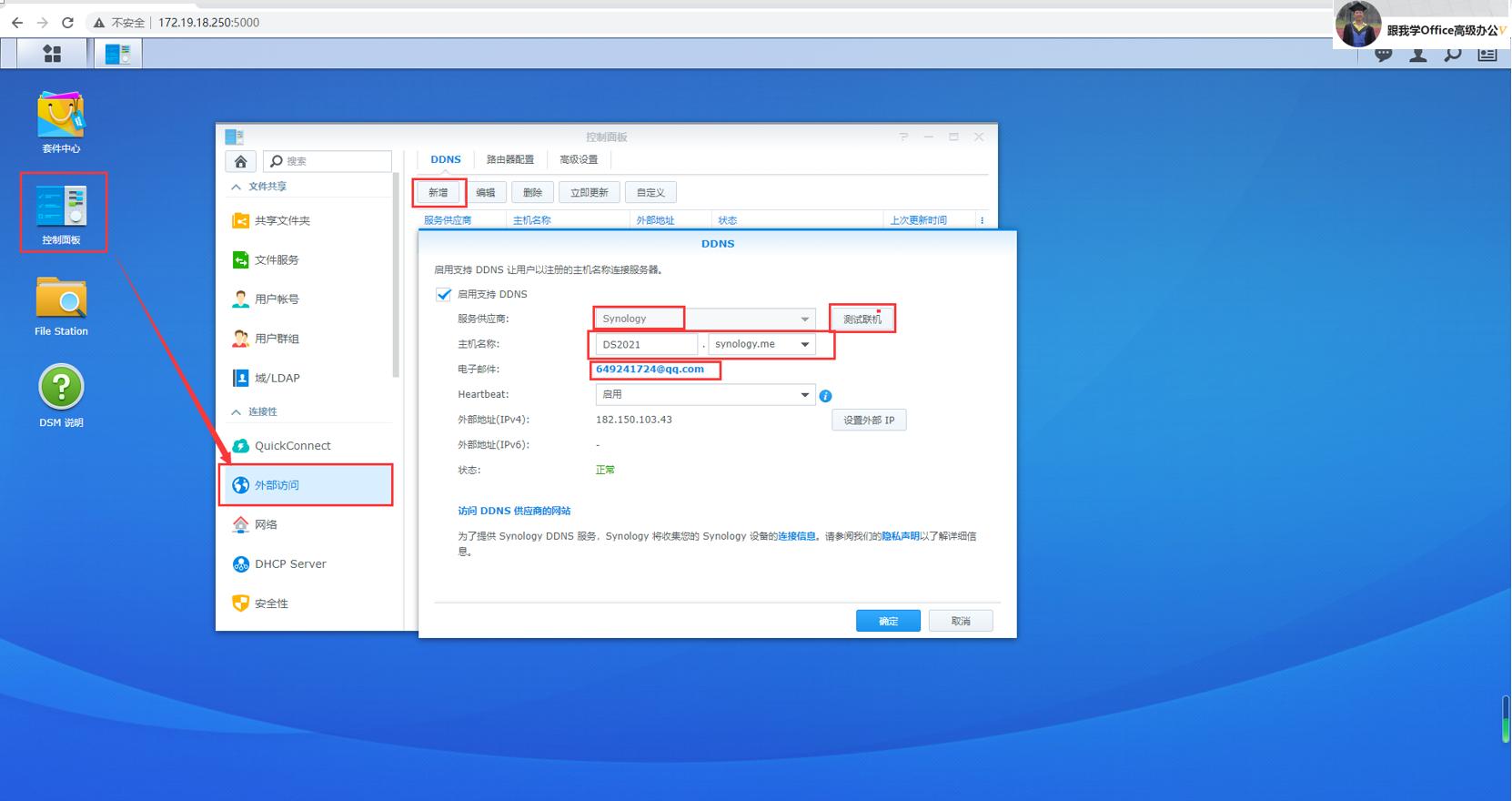This screenshot has width=1512, height=801.
Task: Click the main menu grid icon
Action: point(53,54)
